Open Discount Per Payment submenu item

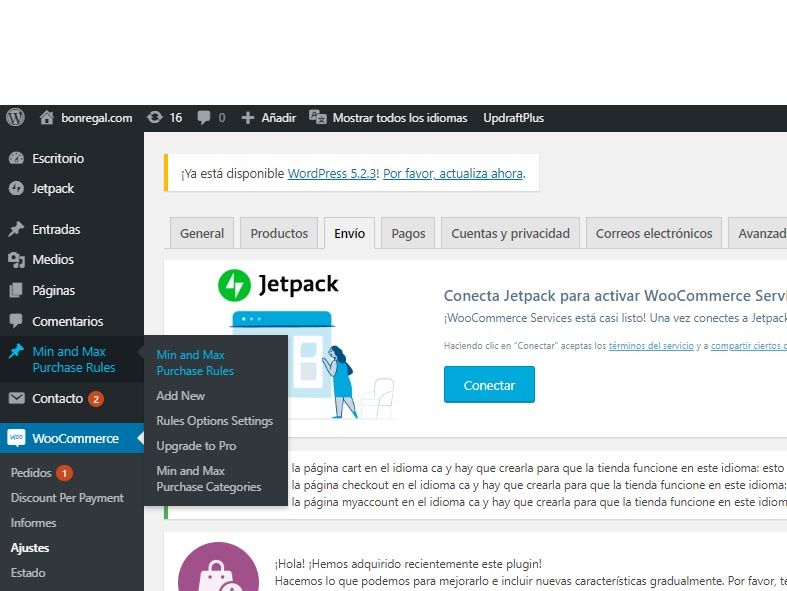coord(67,498)
